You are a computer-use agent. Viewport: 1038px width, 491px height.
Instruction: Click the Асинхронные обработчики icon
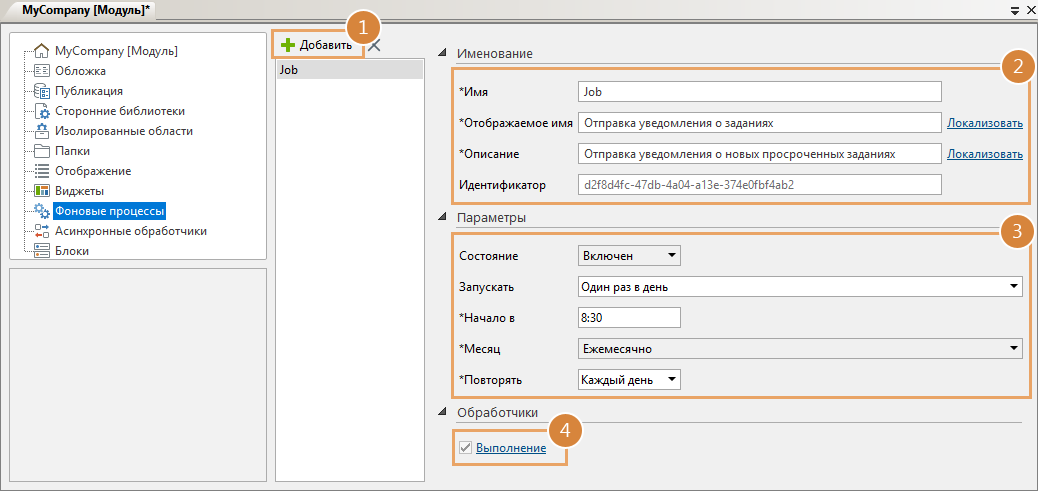click(42, 231)
